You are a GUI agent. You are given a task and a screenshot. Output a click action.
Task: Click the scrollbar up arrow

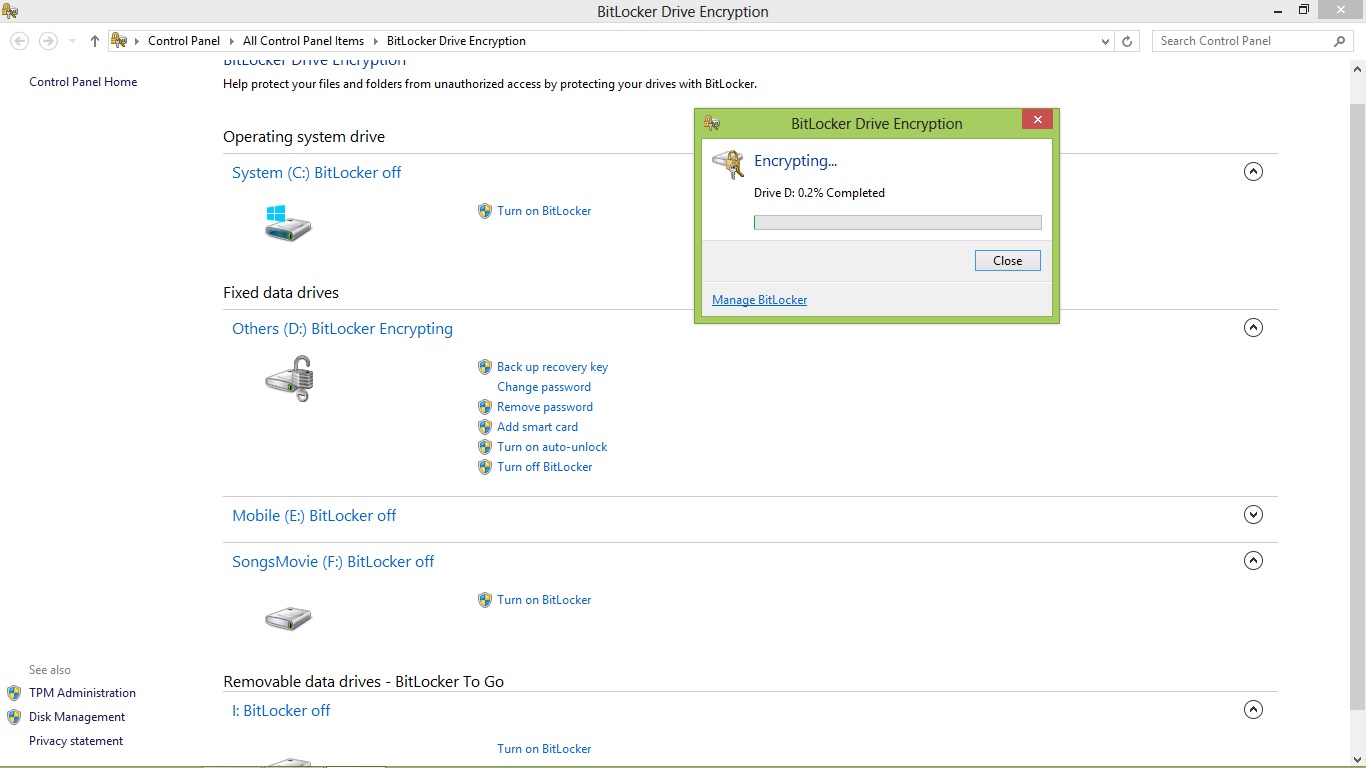(1357, 70)
